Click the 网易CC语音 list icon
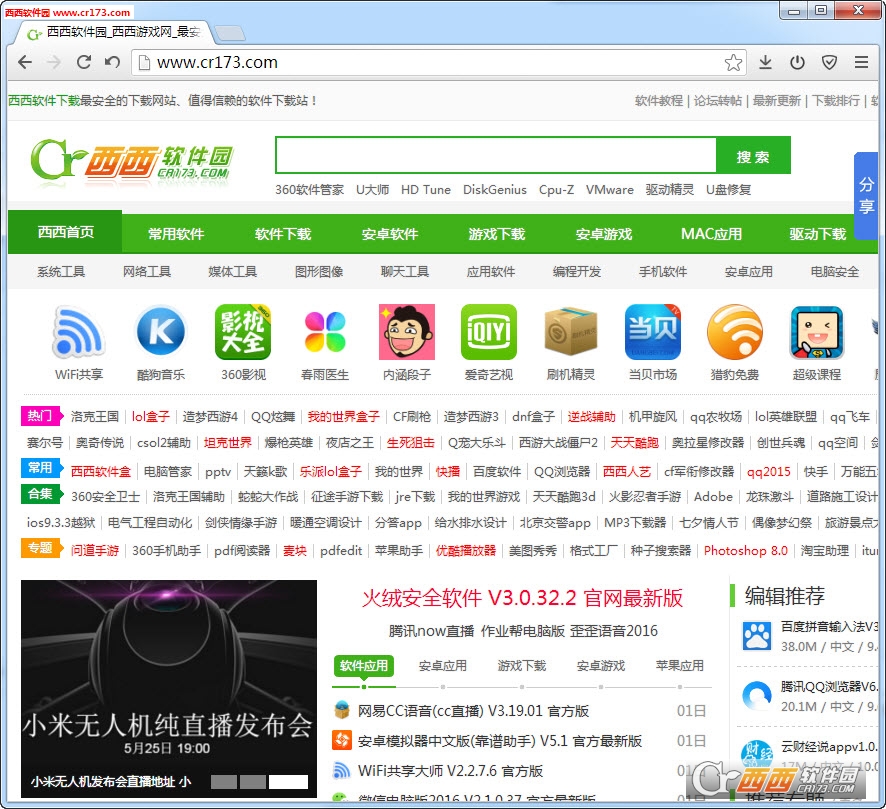The image size is (886, 809). pos(342,710)
